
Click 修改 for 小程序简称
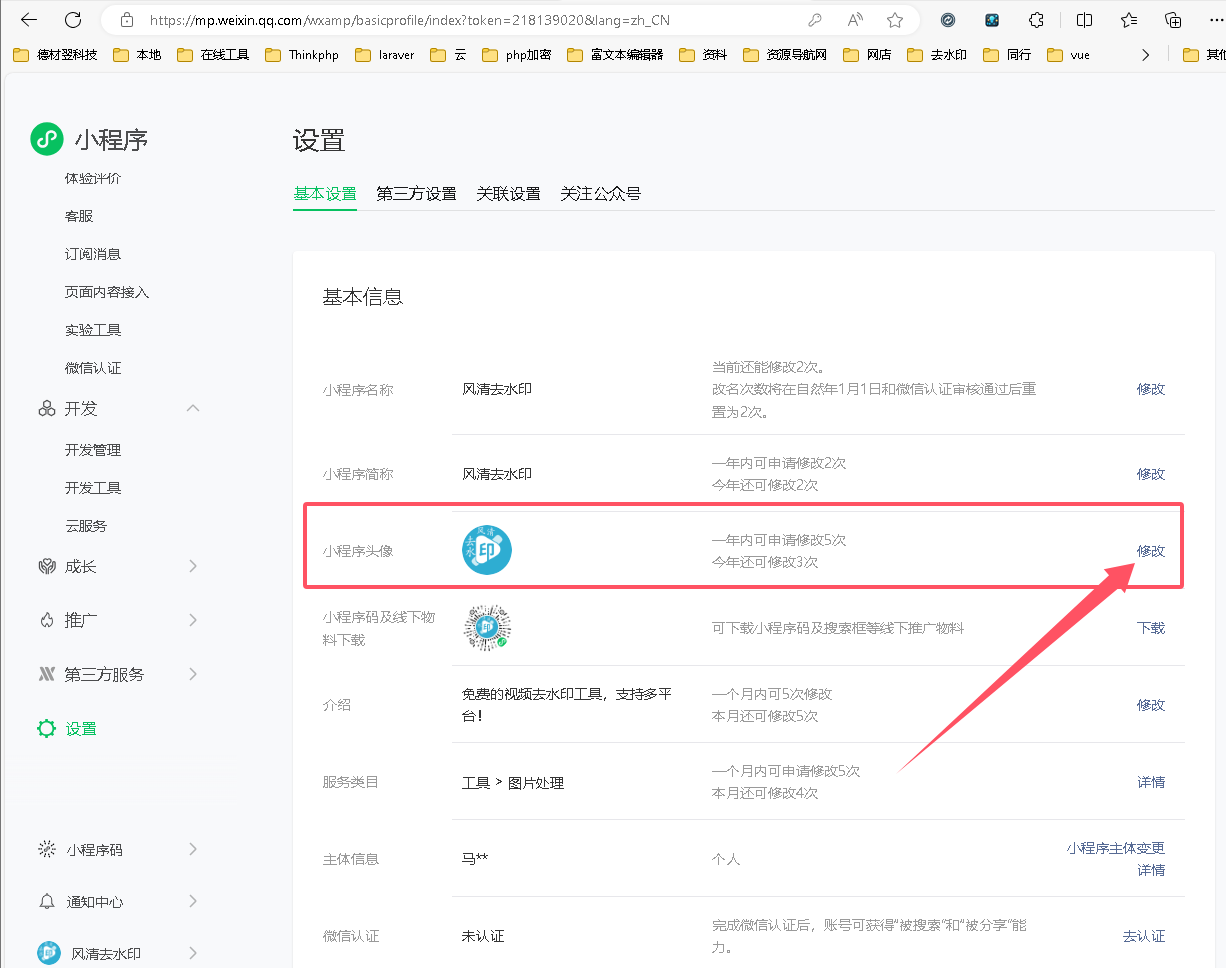click(1151, 474)
